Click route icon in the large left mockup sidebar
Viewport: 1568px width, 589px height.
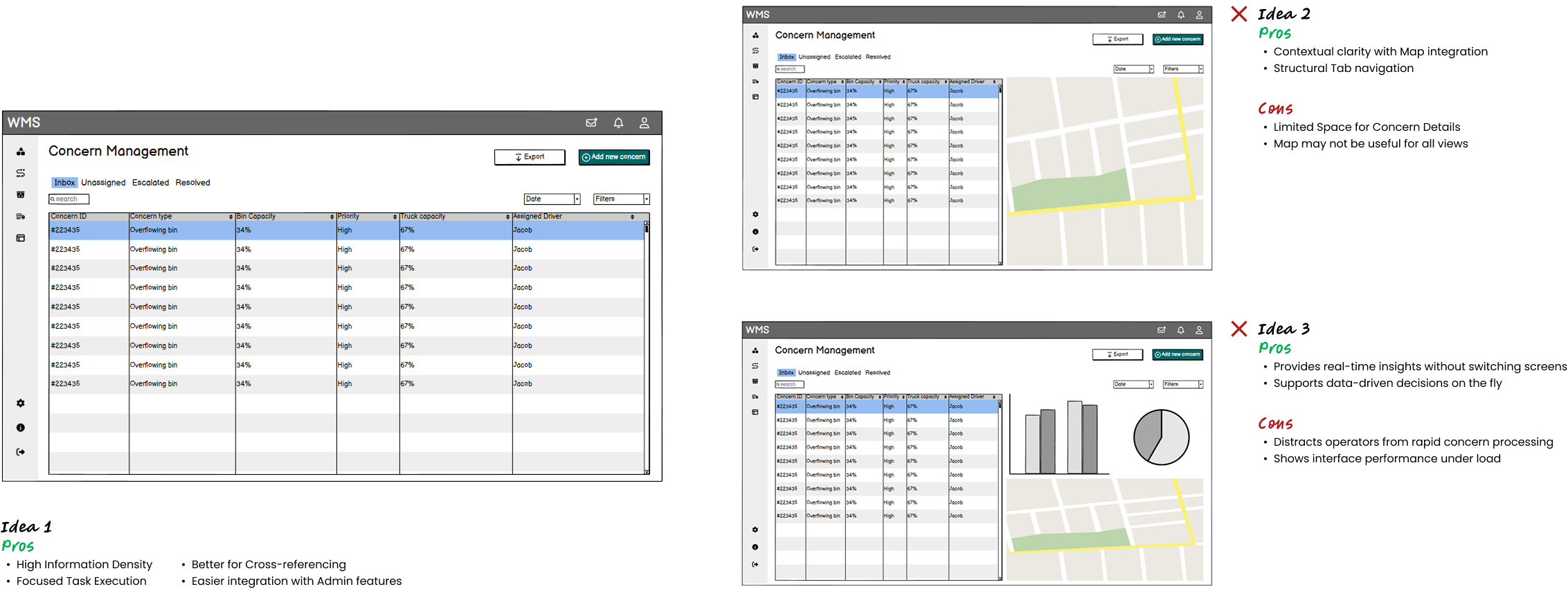21,173
